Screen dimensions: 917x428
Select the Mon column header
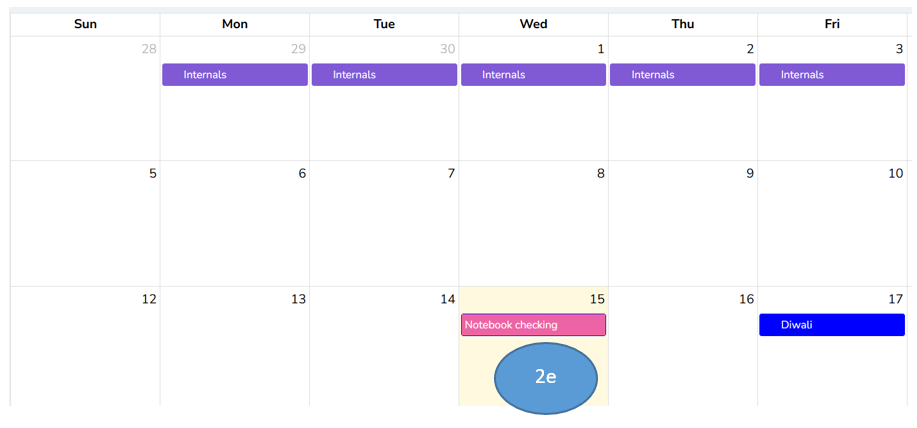coord(235,24)
